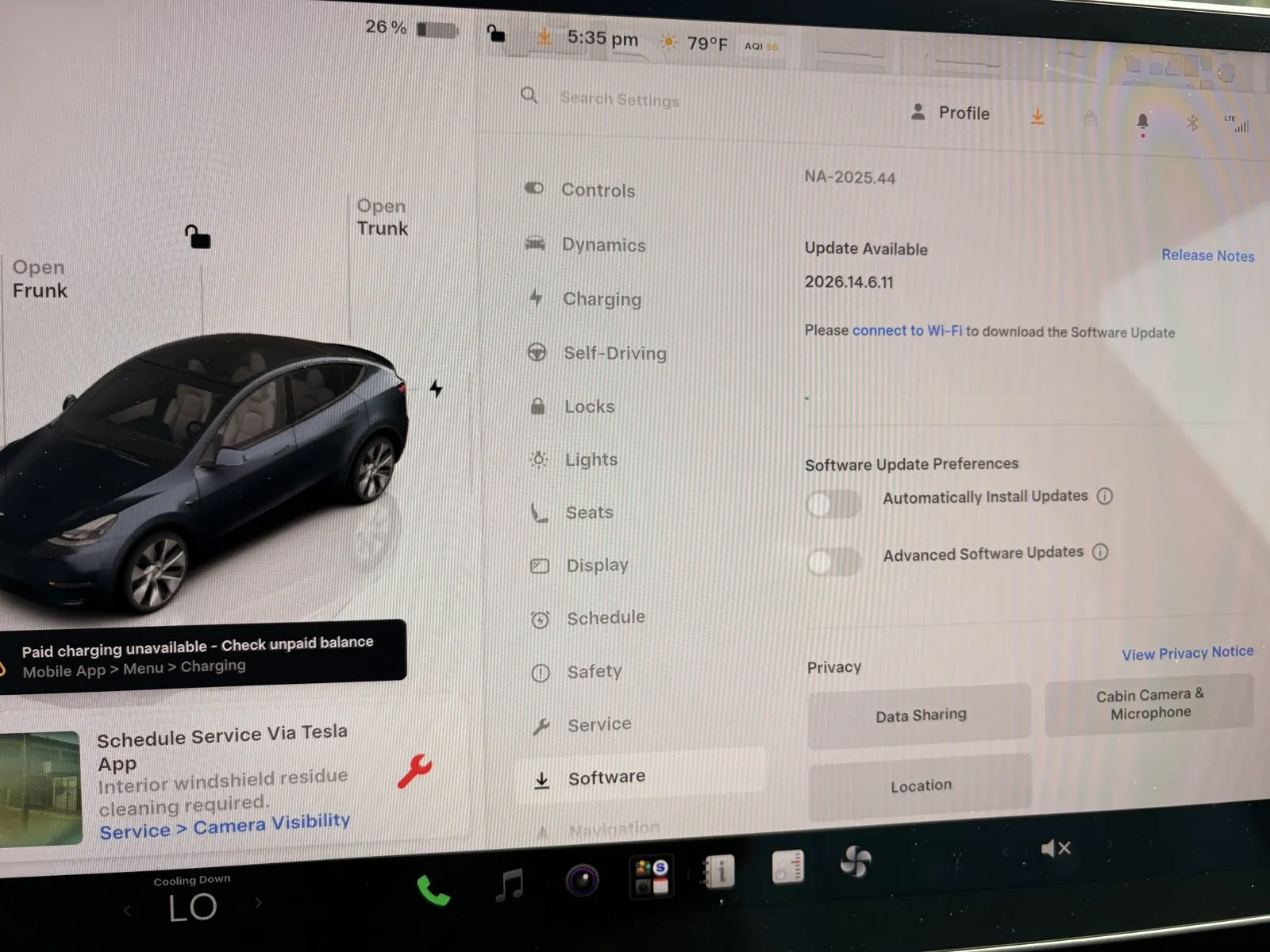Image resolution: width=1270 pixels, height=952 pixels.
Task: Tap the unlock padlock above car
Action: (198, 236)
